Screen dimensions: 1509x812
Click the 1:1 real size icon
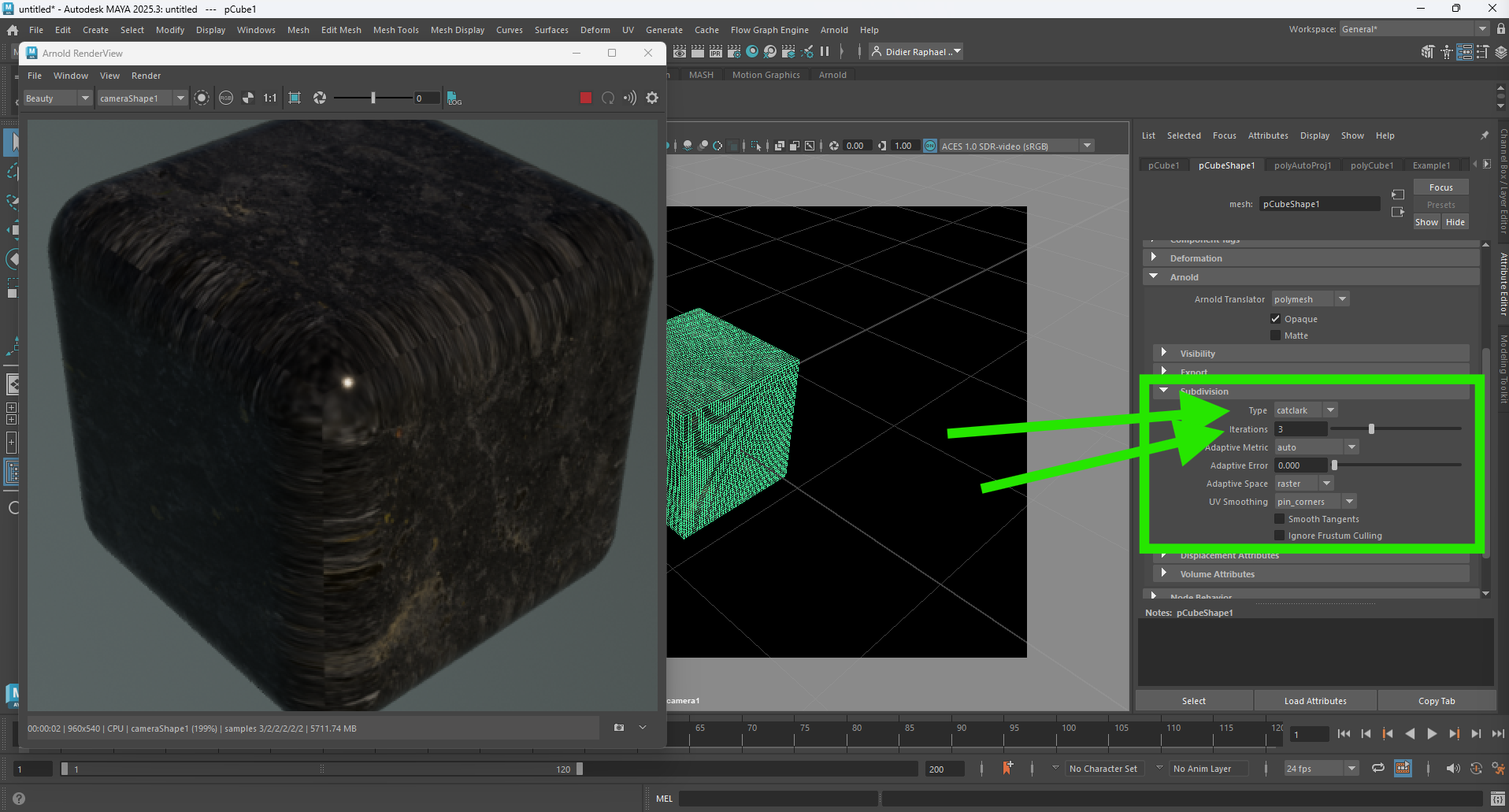pos(270,98)
